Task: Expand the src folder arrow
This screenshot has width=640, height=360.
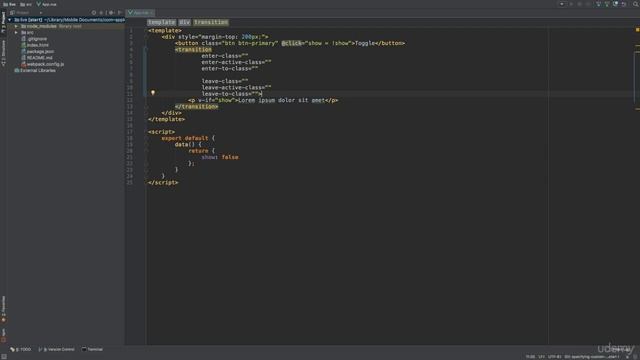Action: point(16,32)
